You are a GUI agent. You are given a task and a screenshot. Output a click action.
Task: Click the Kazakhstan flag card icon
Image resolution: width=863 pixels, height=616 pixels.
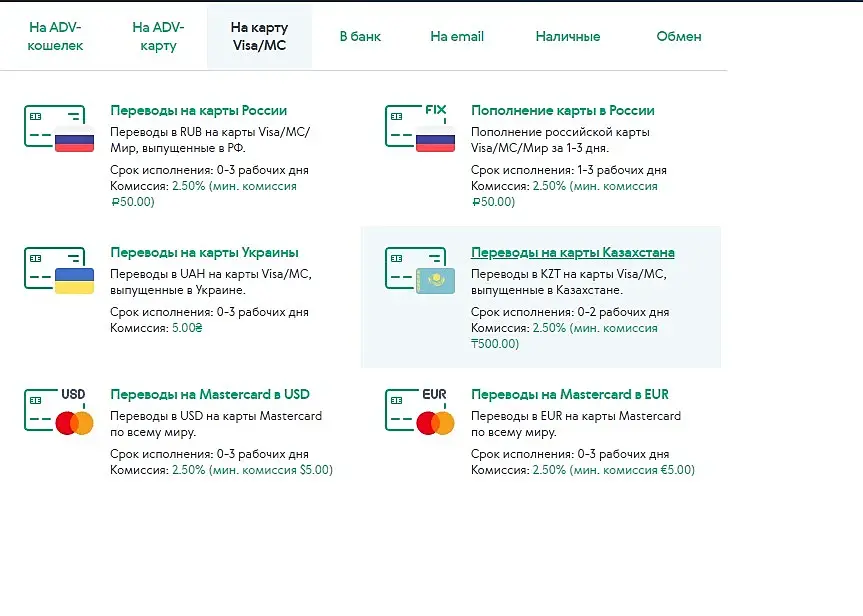420,270
